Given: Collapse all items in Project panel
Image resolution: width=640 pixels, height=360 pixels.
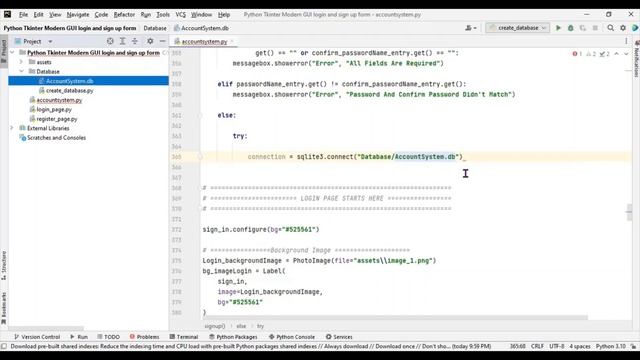Looking at the screenshot, I should pos(135,41).
